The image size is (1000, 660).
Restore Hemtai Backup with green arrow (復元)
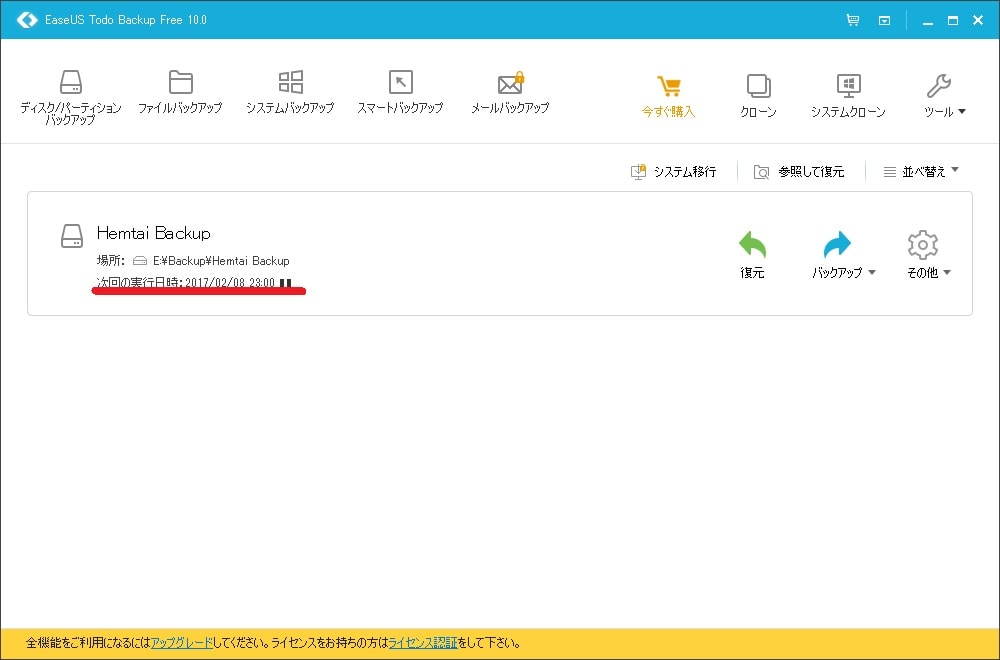(x=752, y=254)
